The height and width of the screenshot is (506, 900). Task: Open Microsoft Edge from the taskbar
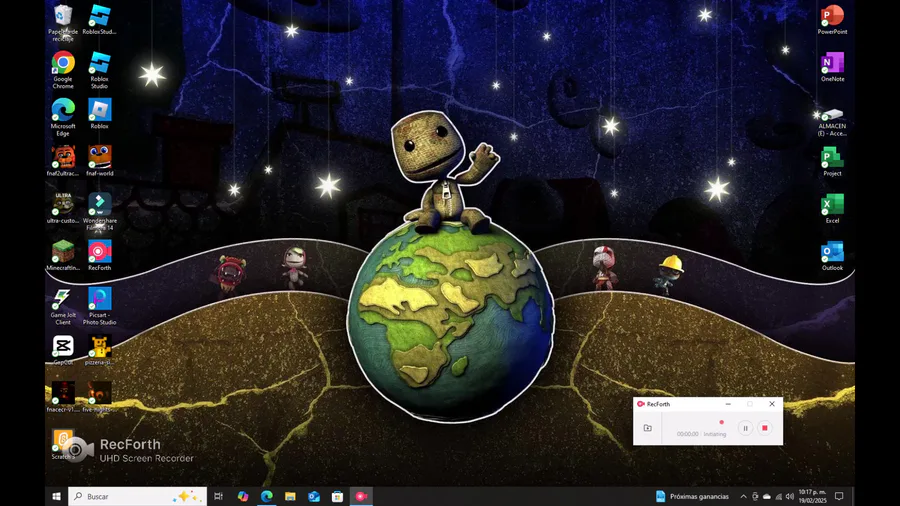pyautogui.click(x=266, y=496)
